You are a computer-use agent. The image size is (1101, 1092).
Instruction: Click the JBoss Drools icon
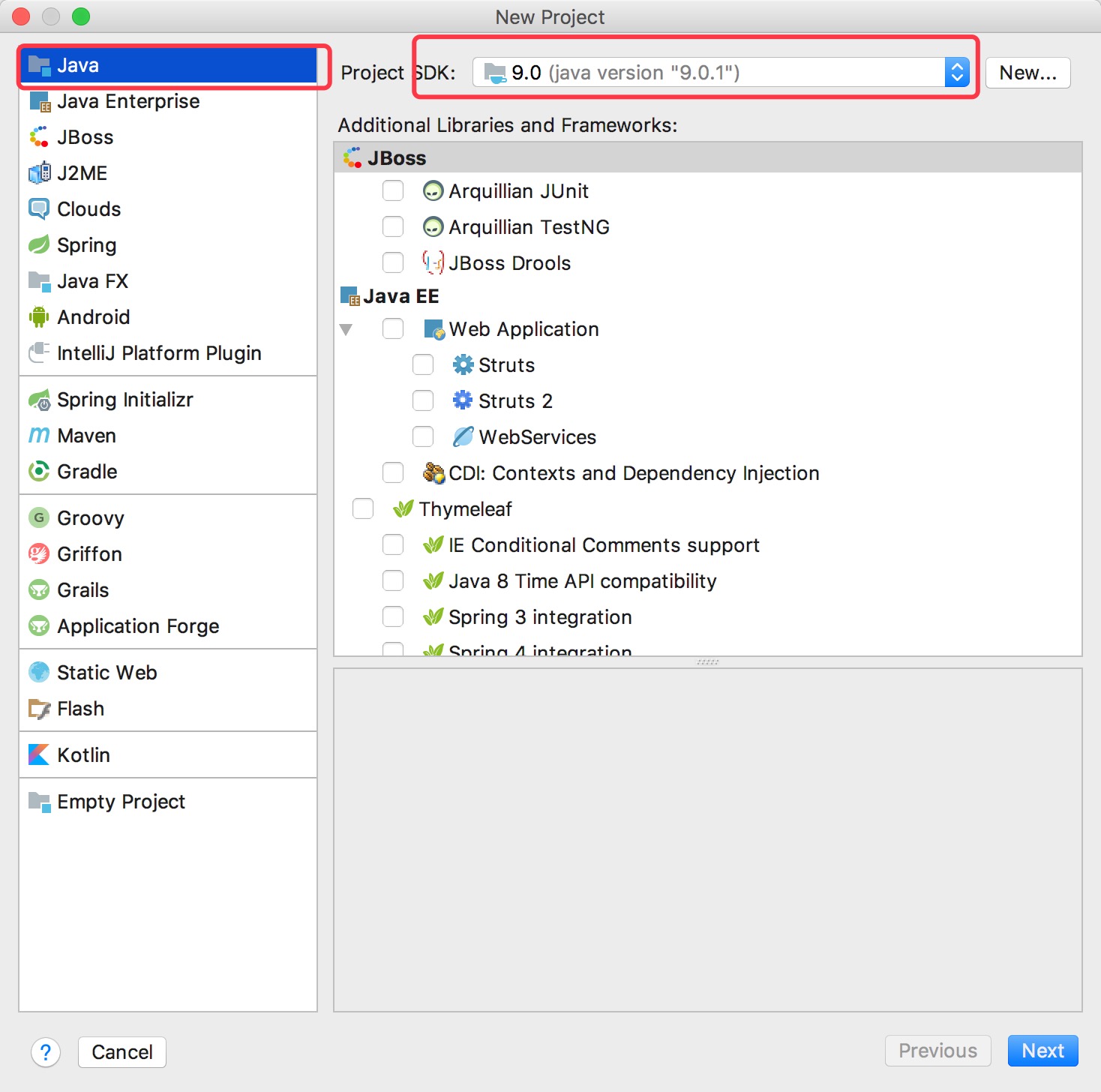(433, 263)
